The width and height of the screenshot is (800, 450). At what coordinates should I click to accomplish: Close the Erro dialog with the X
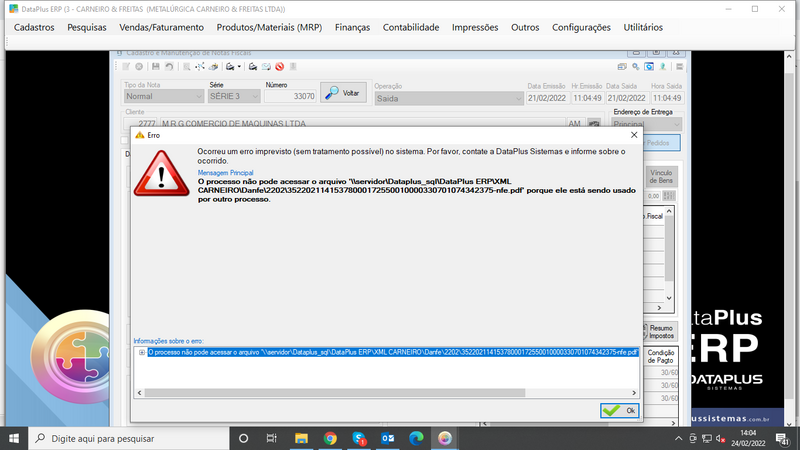634,135
